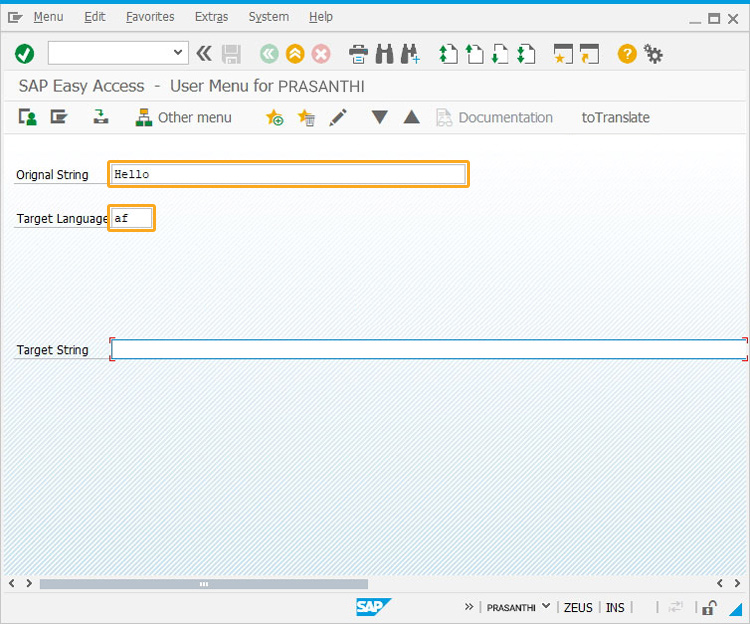Open the Help menu
This screenshot has height=624, width=750.
pyautogui.click(x=320, y=17)
